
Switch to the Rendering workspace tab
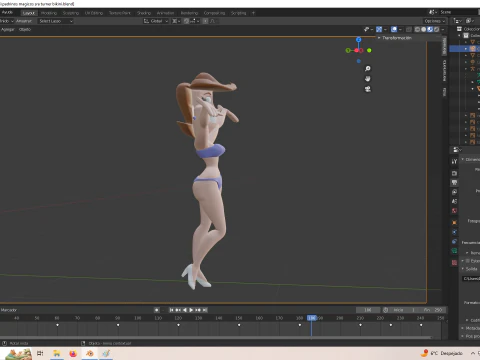[x=189, y=13]
